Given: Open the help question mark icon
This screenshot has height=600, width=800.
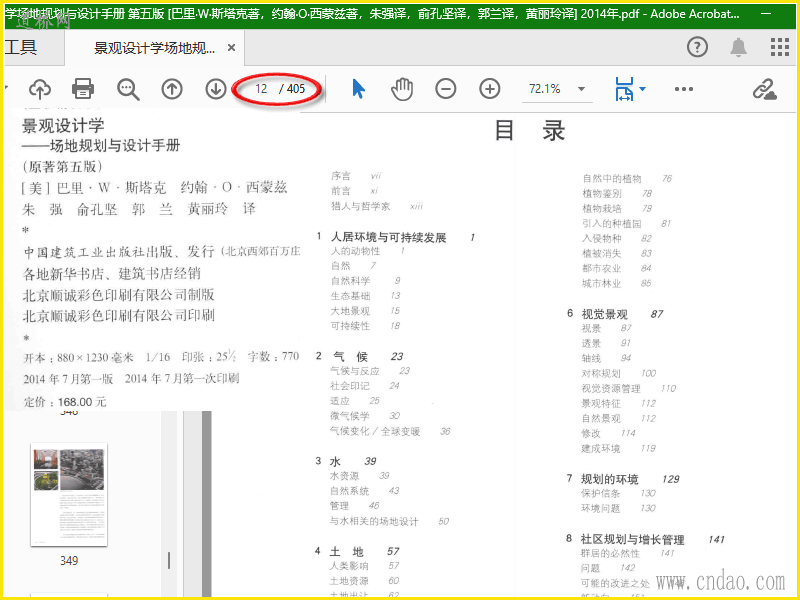Looking at the screenshot, I should [x=697, y=47].
